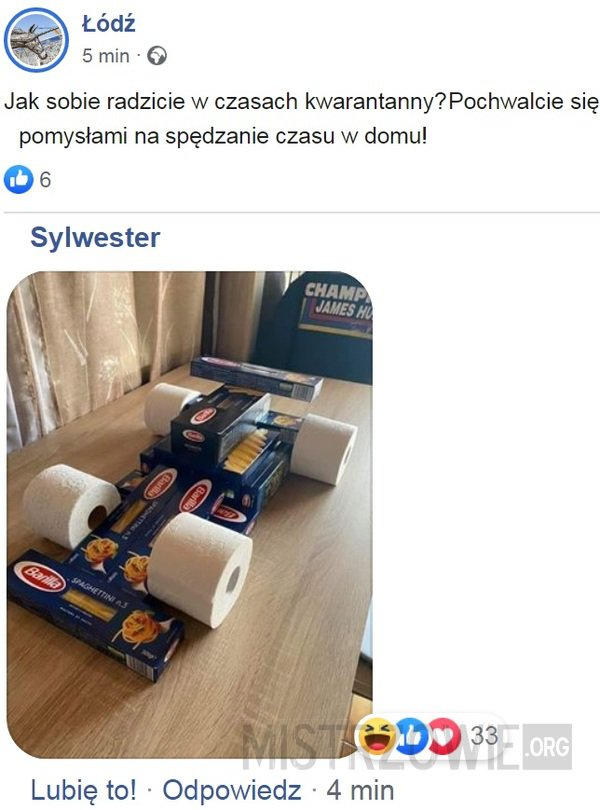This screenshot has height=810, width=600.
Task: Open the Łódź page profile picture
Action: pyautogui.click(x=36, y=39)
